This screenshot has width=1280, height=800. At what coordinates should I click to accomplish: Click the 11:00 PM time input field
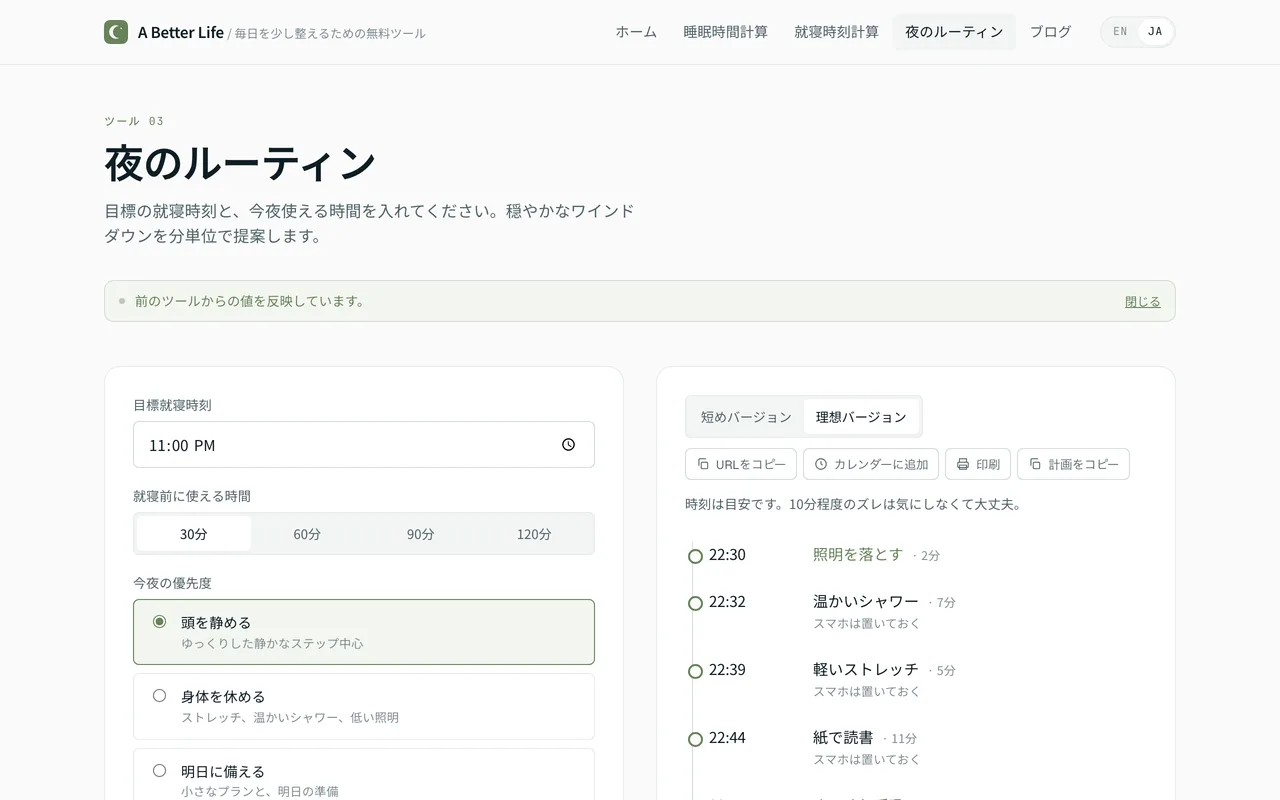point(300,444)
